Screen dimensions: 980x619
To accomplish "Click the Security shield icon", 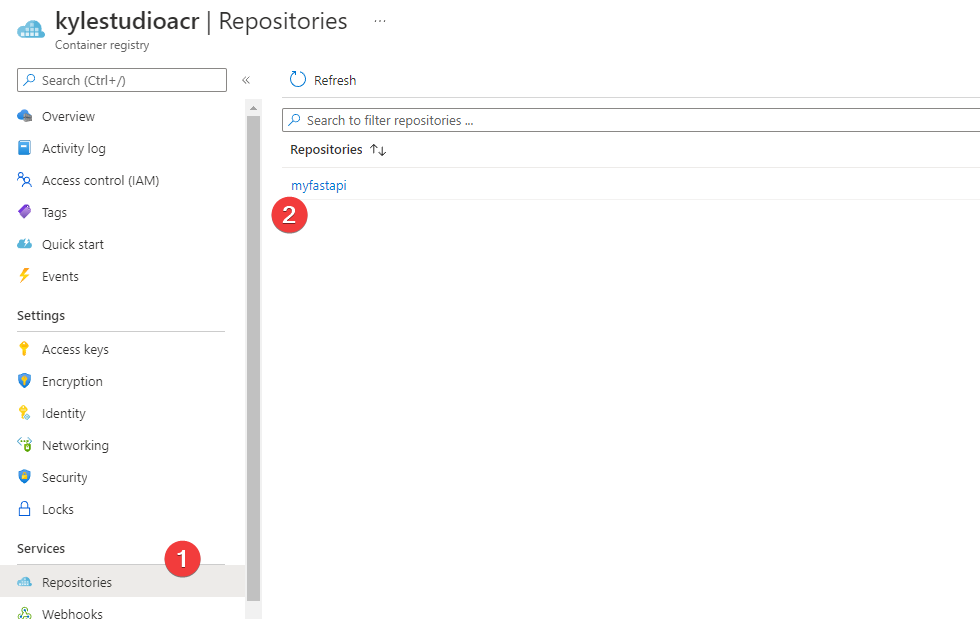I will [x=24, y=476].
